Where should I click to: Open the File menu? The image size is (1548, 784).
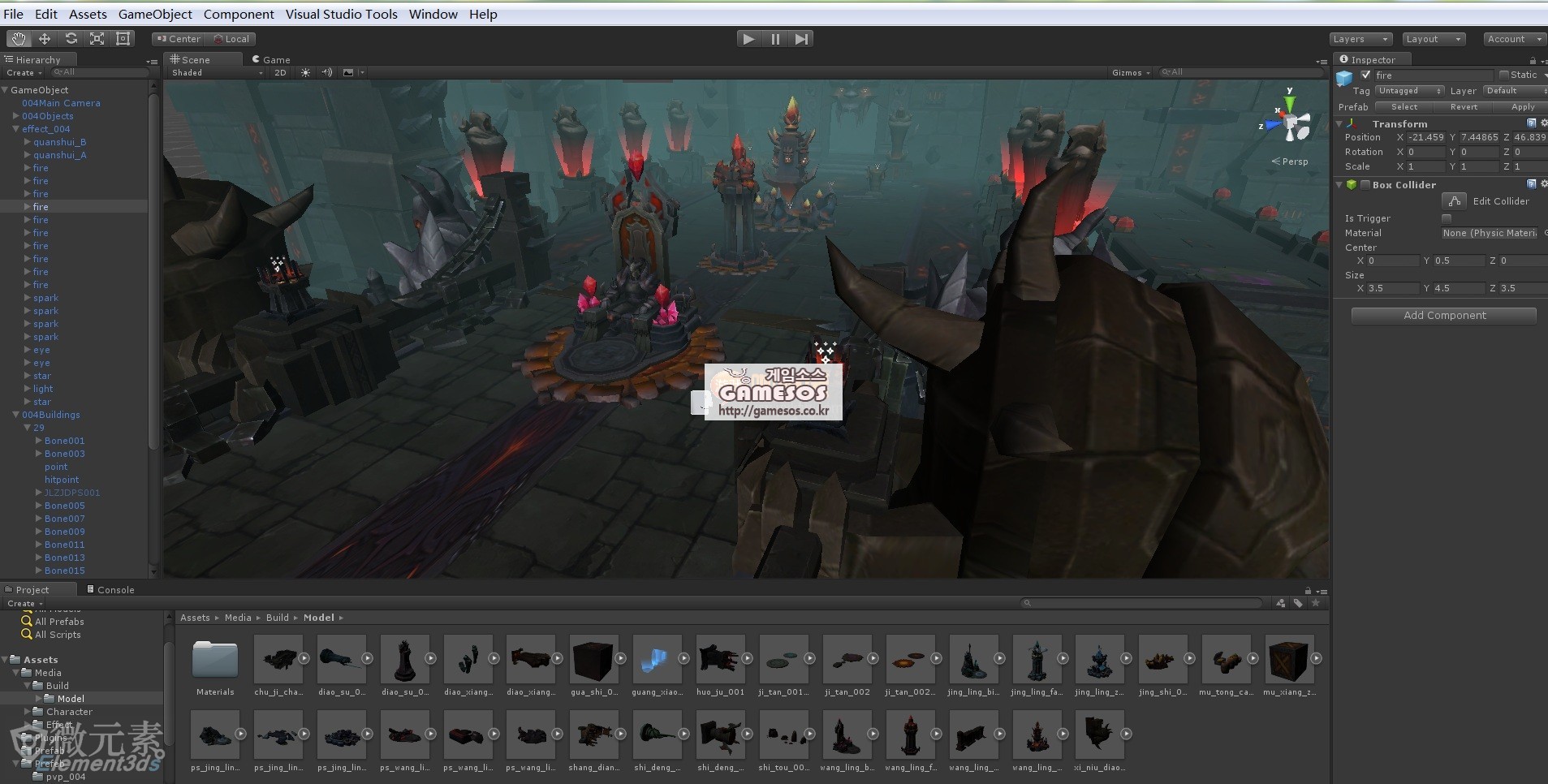click(x=13, y=14)
